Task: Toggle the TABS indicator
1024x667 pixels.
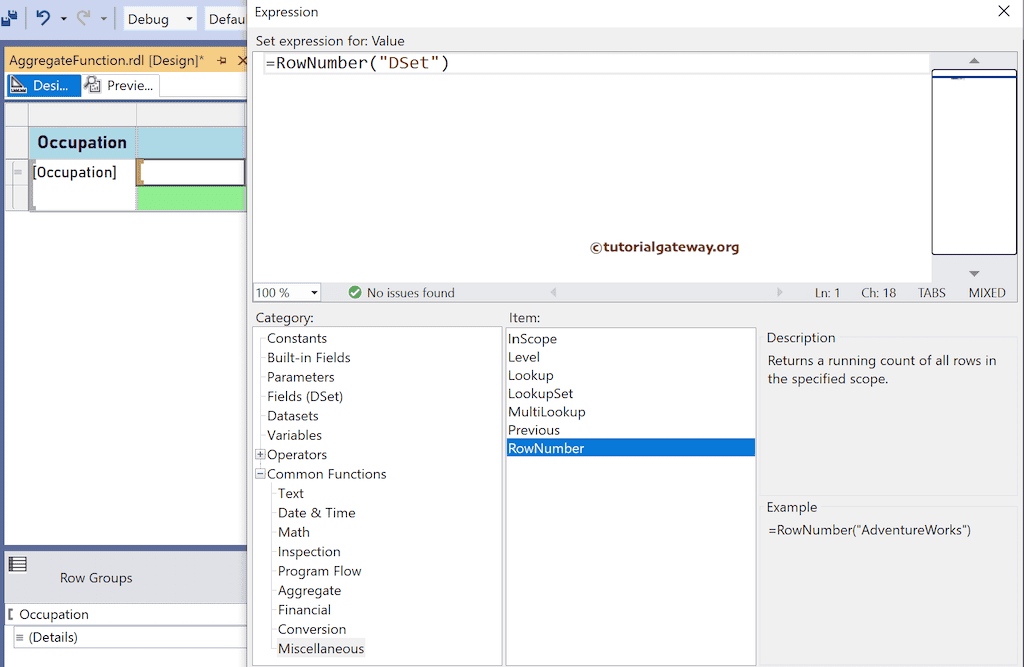Action: pyautogui.click(x=931, y=292)
